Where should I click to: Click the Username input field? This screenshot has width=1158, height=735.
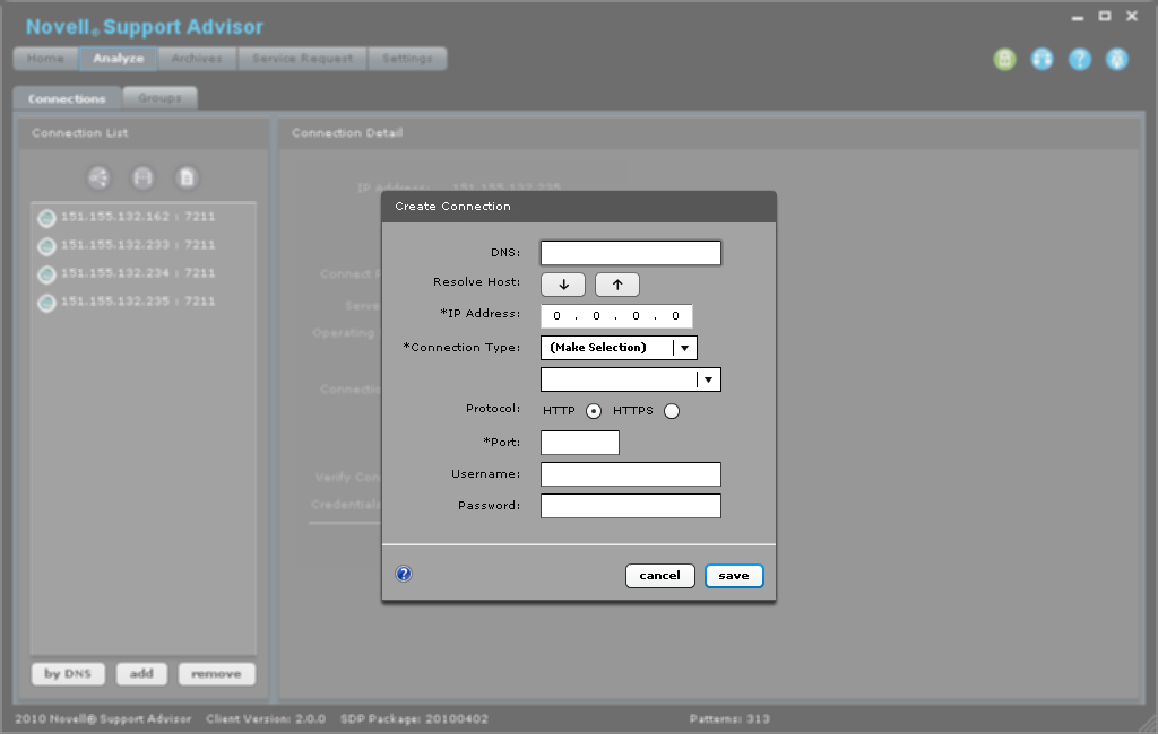[631, 474]
